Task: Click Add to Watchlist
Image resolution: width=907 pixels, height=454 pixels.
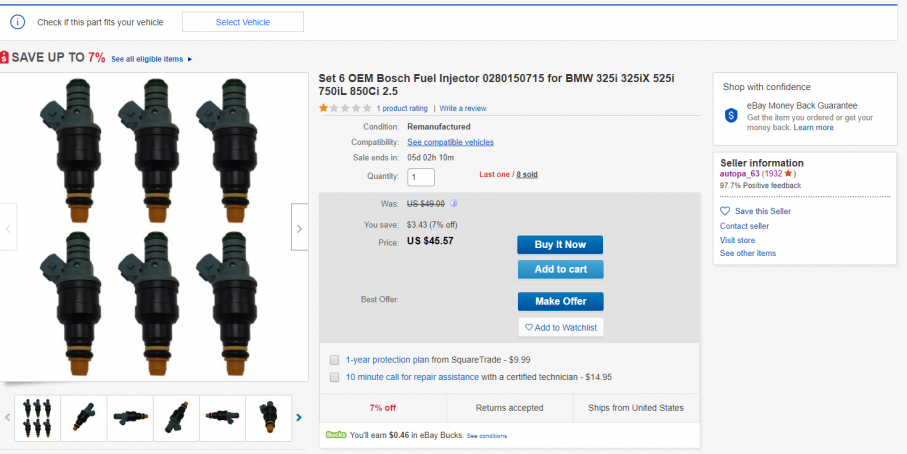Action: [x=561, y=327]
